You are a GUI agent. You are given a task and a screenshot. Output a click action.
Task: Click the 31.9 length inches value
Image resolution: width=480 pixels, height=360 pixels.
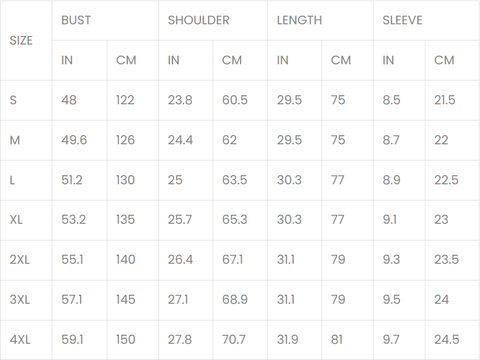pyautogui.click(x=287, y=340)
